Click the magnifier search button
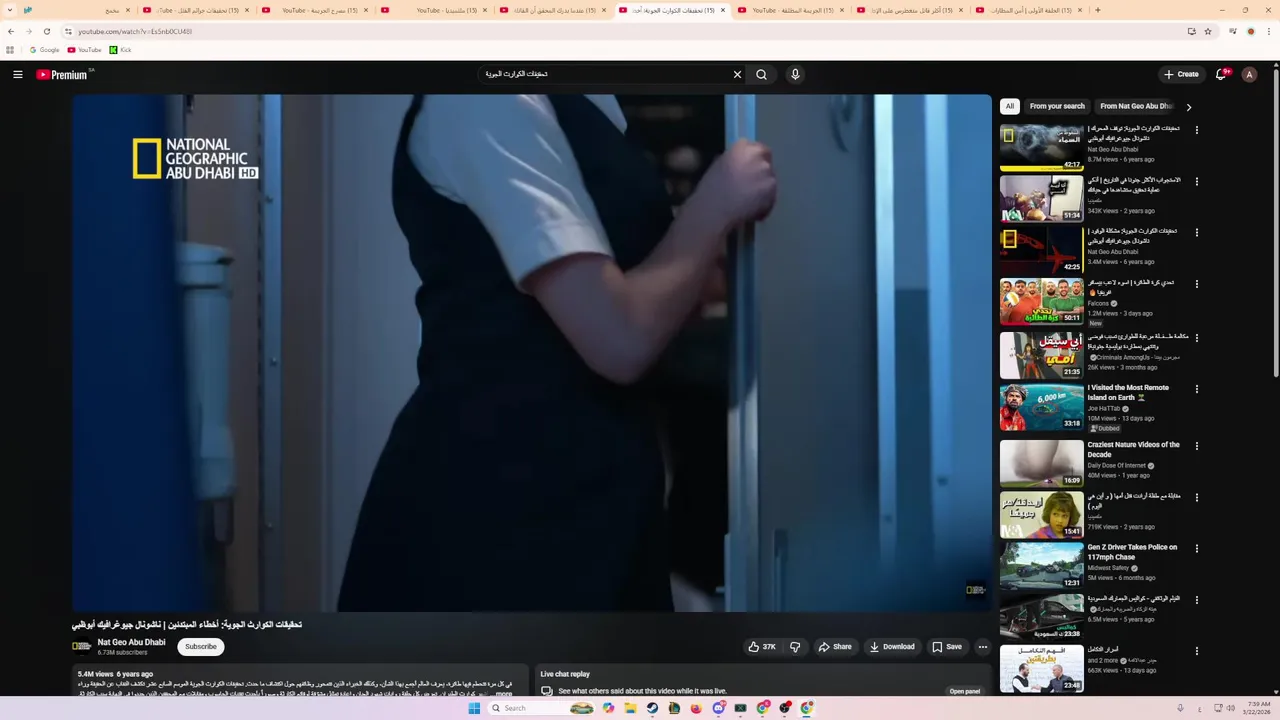Viewport: 1280px width, 720px height. point(762,74)
